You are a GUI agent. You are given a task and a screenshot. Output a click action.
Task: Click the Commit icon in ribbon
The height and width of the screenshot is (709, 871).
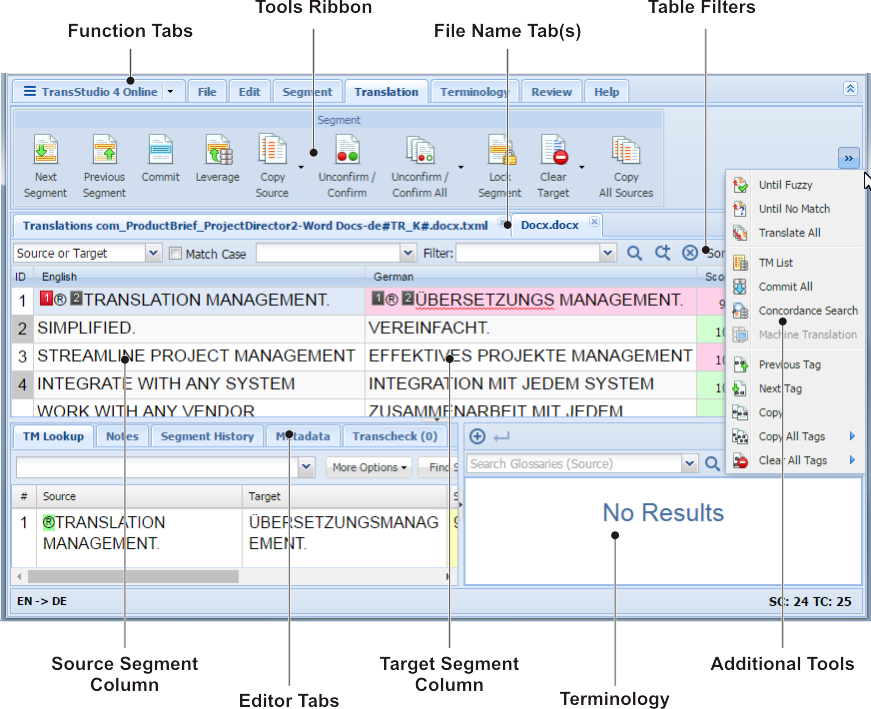click(160, 150)
